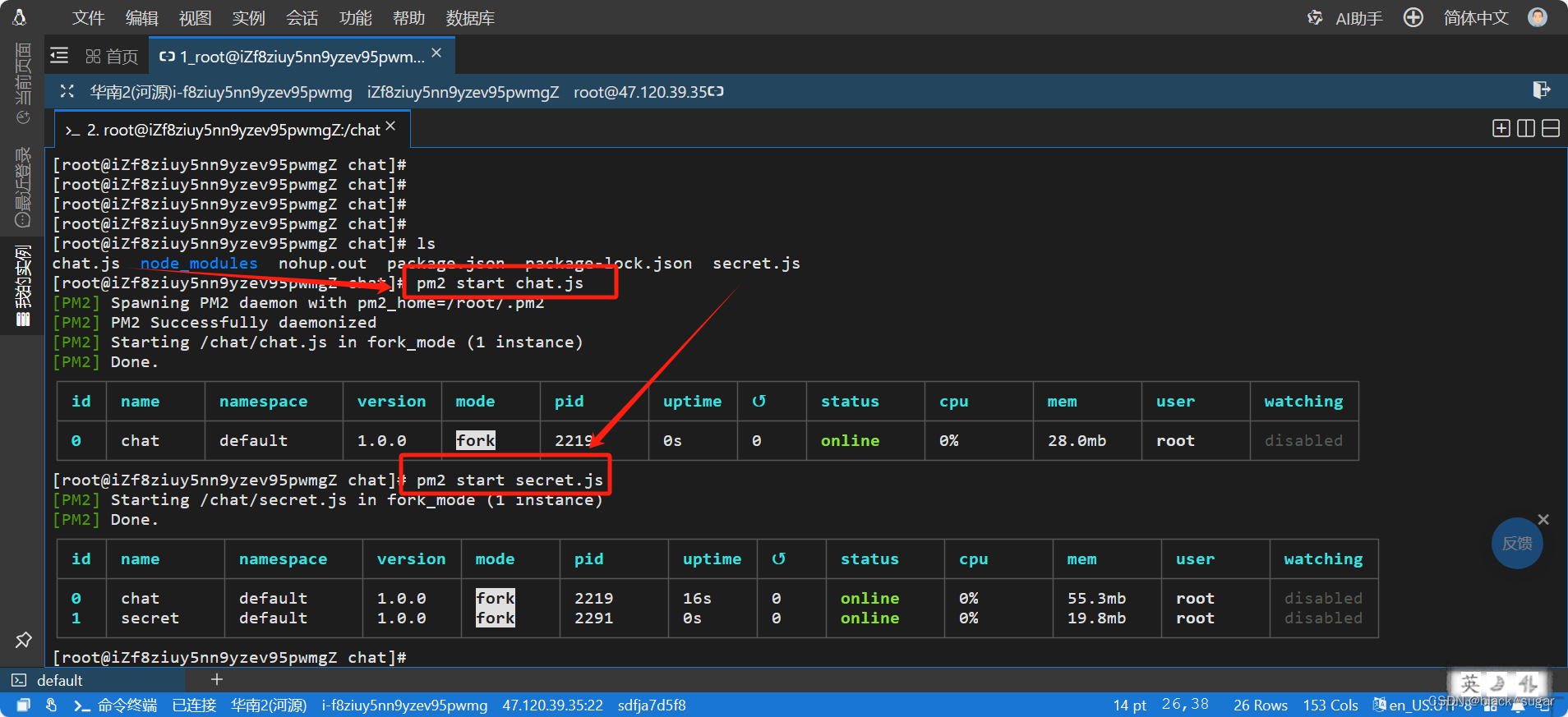1568x717 pixels.
Task: Click node_modules directory in ls output
Action: (199, 264)
